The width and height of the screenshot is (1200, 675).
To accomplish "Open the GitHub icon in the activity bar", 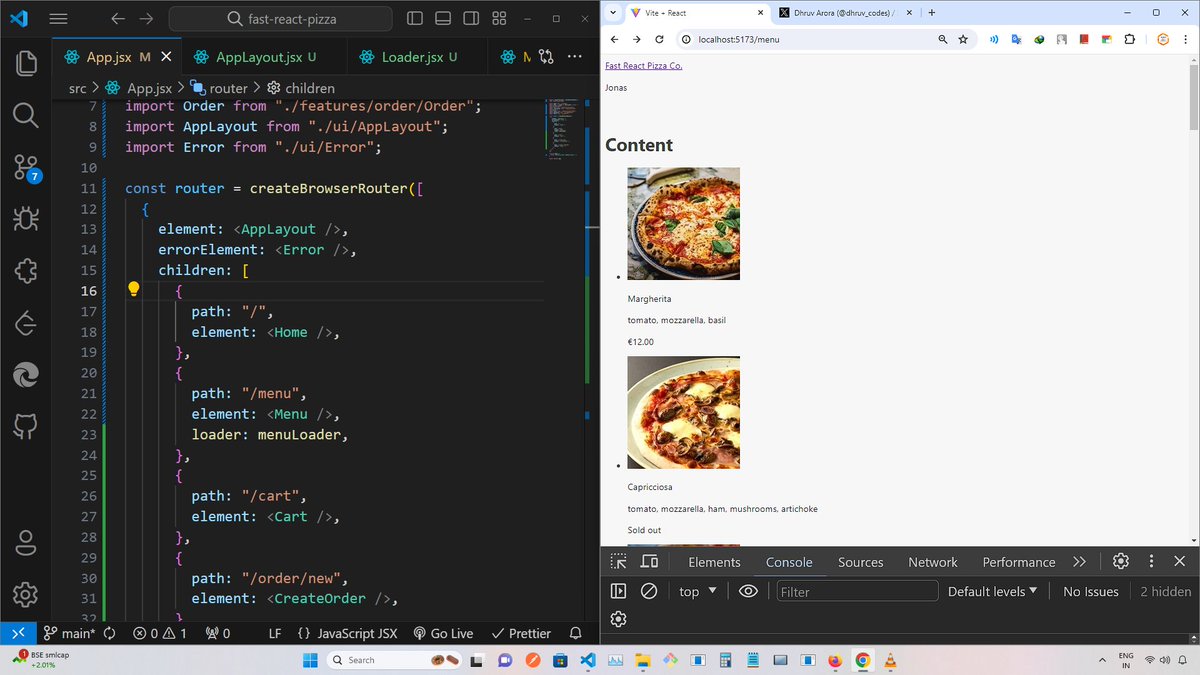I will [26, 427].
